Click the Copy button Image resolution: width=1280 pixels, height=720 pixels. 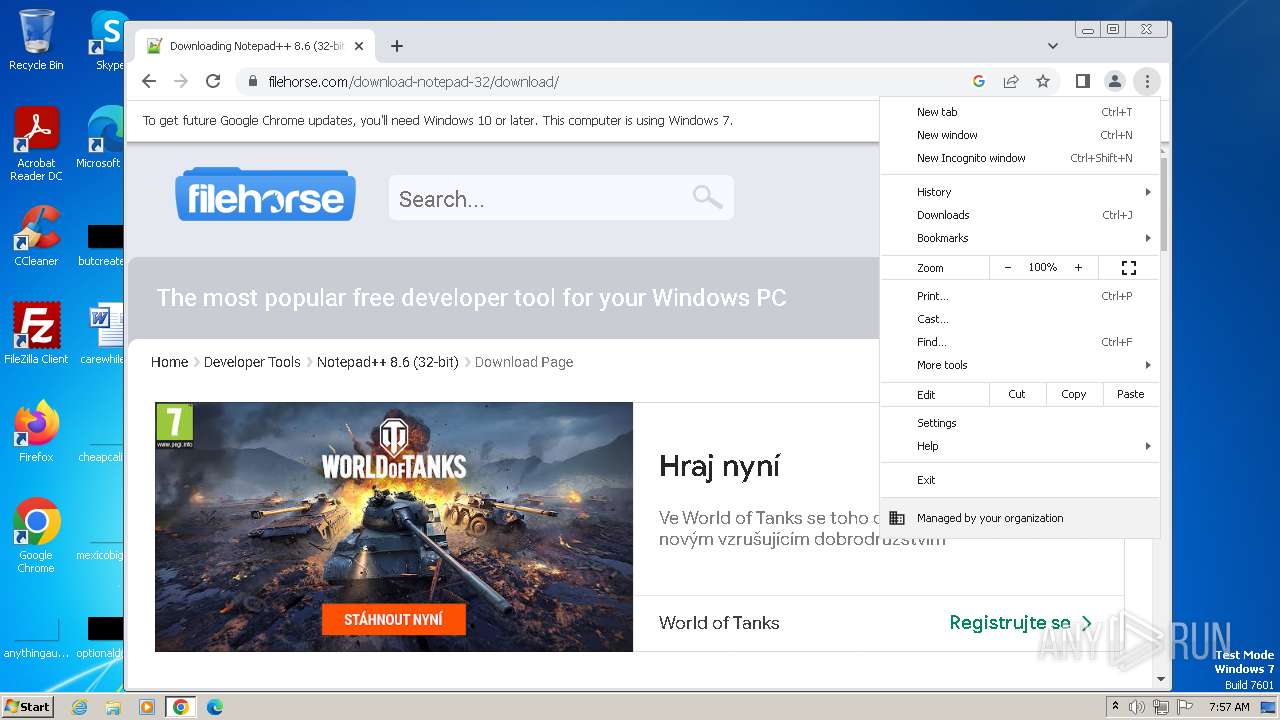click(1073, 394)
